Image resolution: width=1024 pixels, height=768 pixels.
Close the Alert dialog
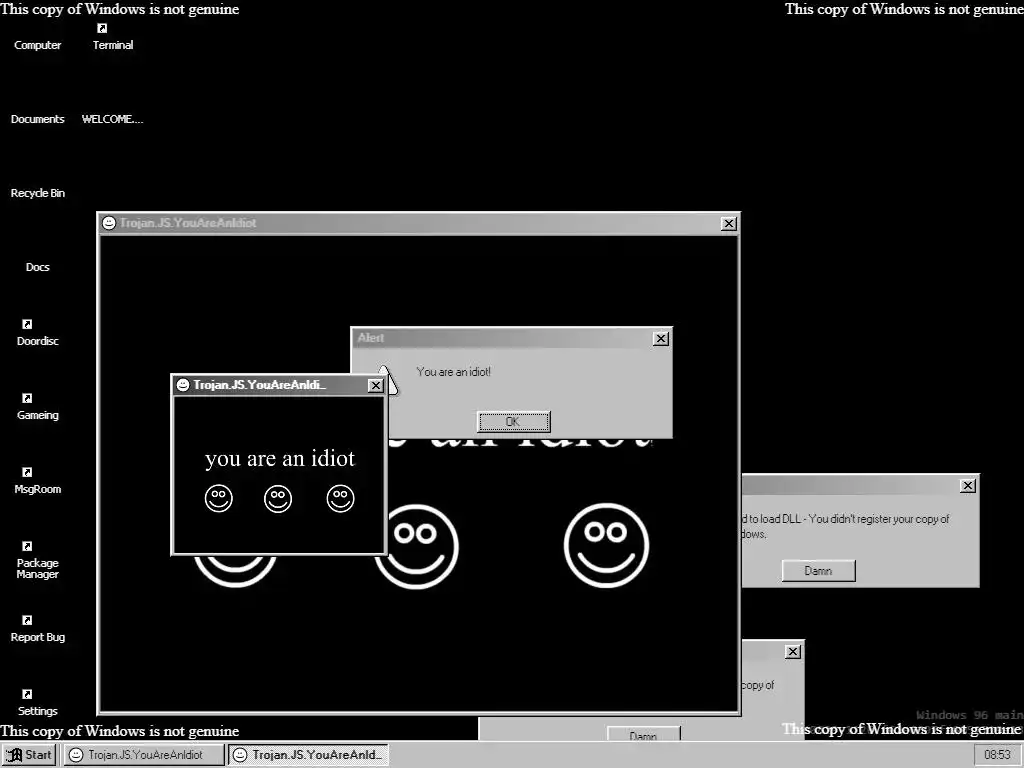point(661,338)
